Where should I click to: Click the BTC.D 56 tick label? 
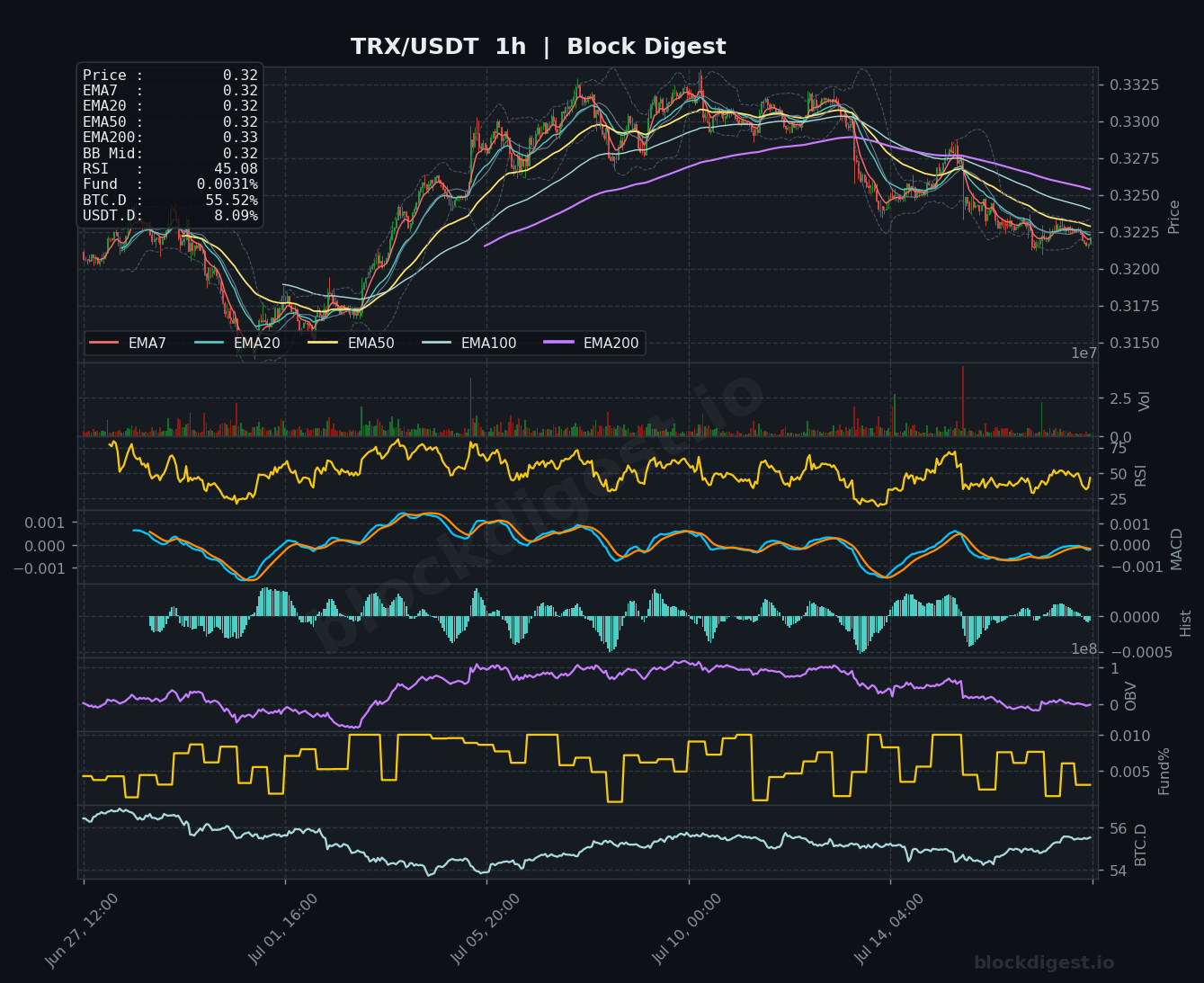[x=1118, y=828]
